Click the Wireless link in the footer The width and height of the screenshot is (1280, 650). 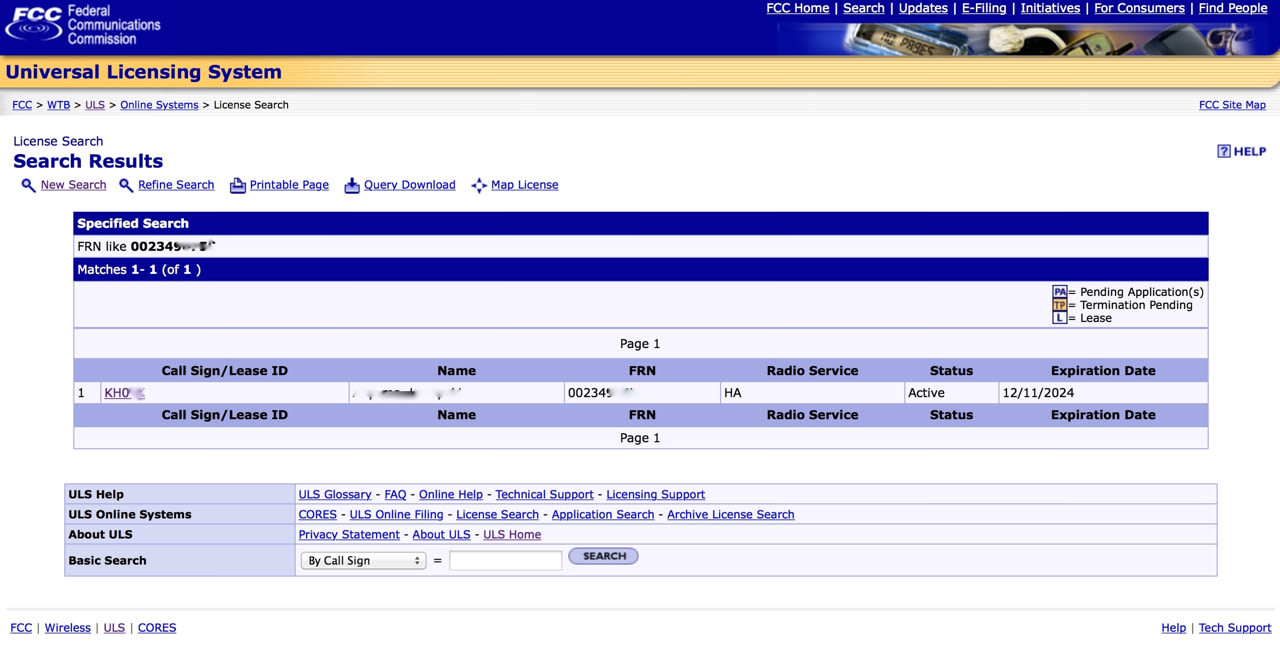[68, 628]
